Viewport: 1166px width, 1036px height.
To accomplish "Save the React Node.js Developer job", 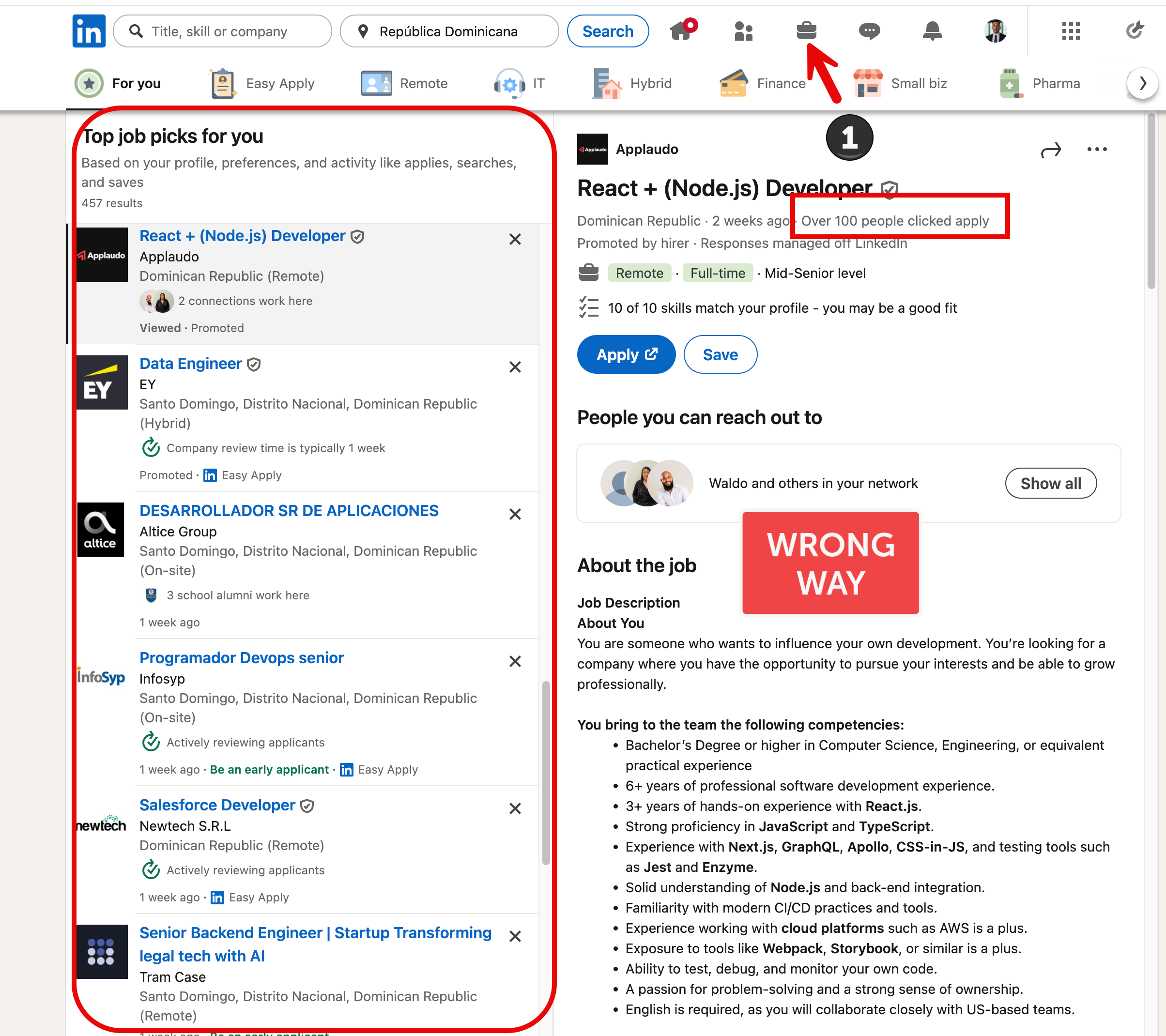I will 720,355.
